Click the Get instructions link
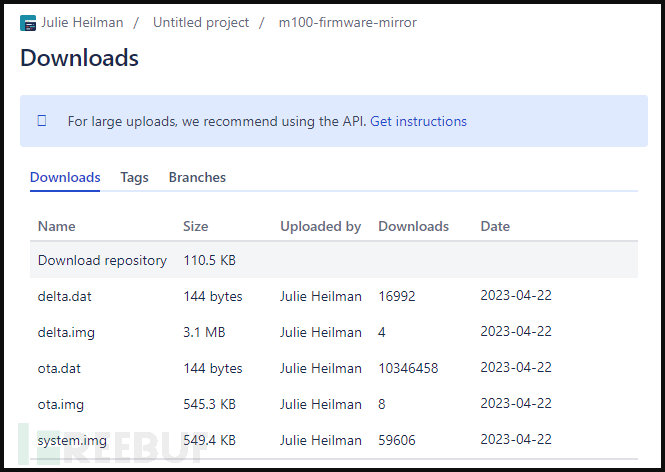The image size is (665, 472). tap(418, 121)
